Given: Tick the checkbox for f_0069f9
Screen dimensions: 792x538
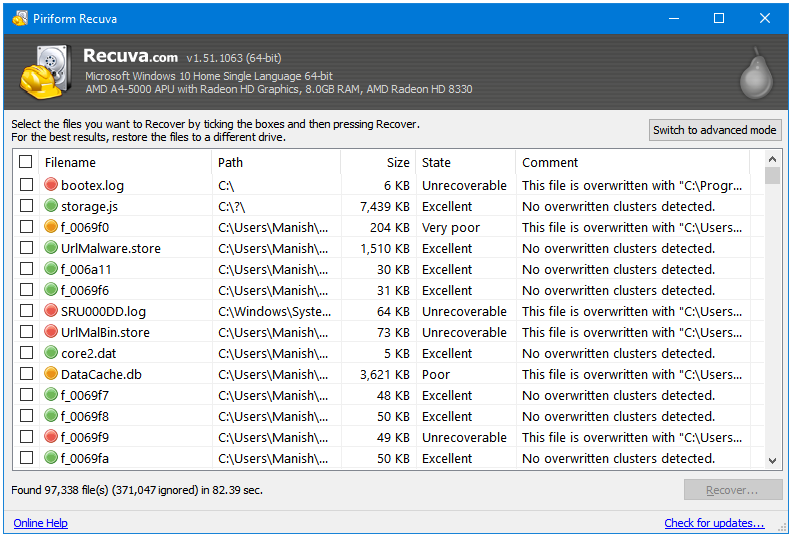Looking at the screenshot, I should pos(26,436).
